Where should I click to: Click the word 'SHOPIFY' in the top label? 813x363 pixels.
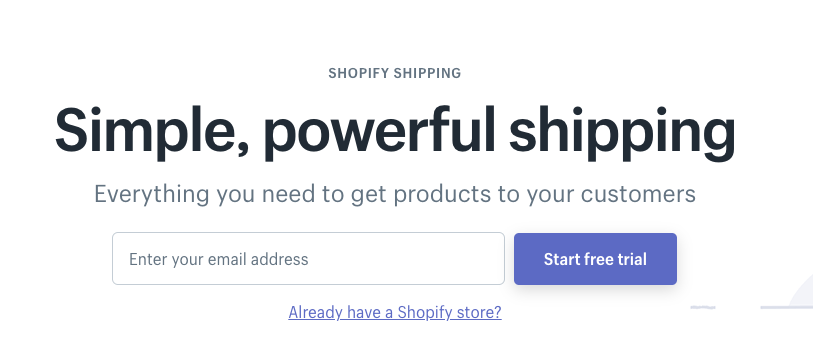(x=359, y=73)
